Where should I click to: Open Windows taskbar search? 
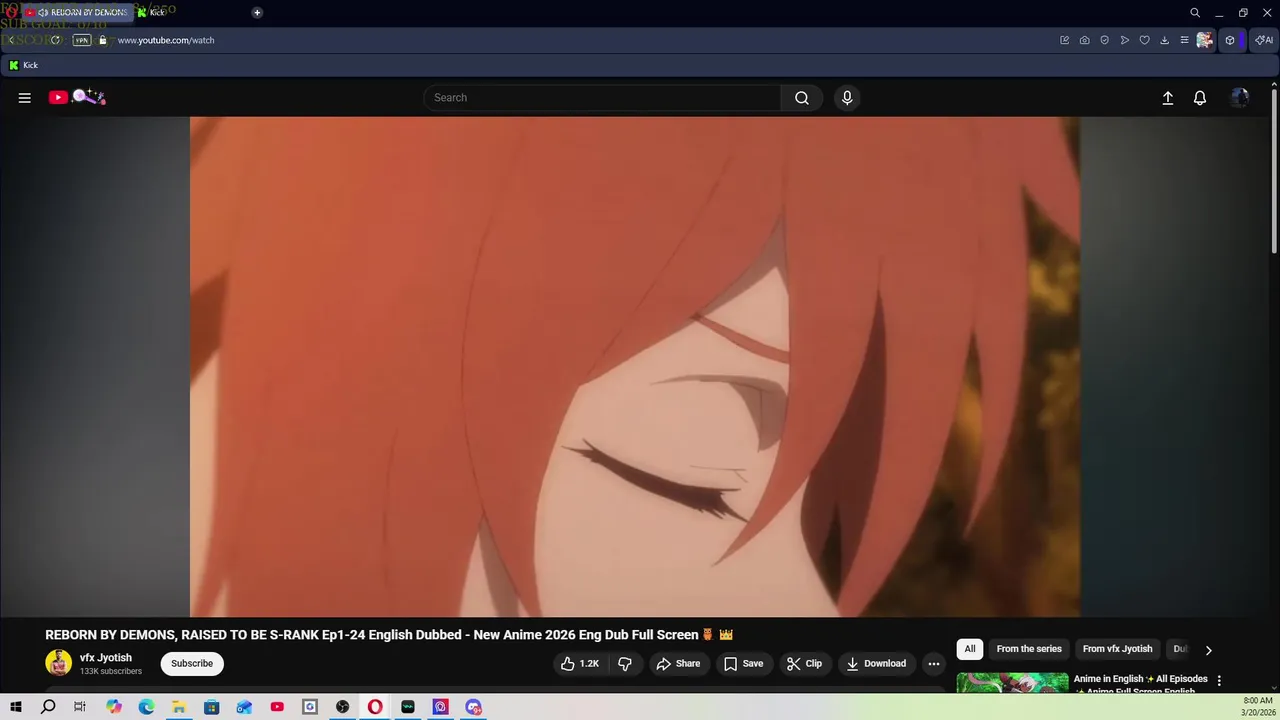(48, 707)
